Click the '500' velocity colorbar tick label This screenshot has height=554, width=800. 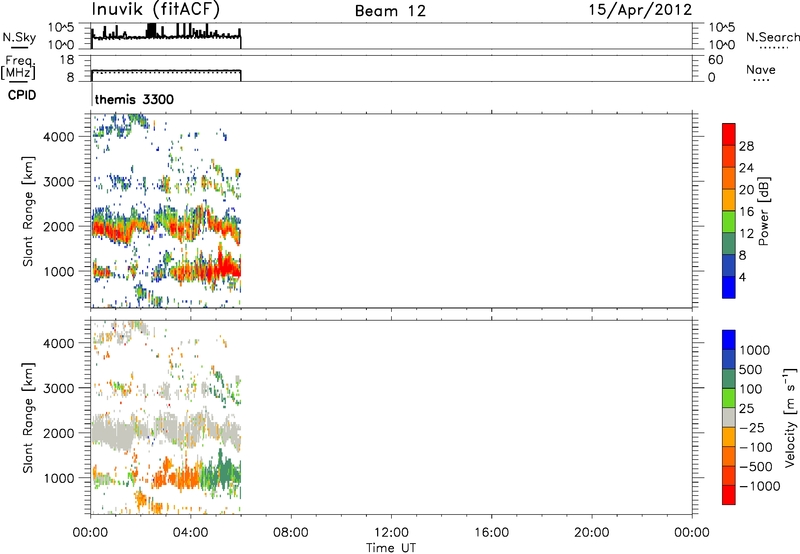(x=751, y=370)
